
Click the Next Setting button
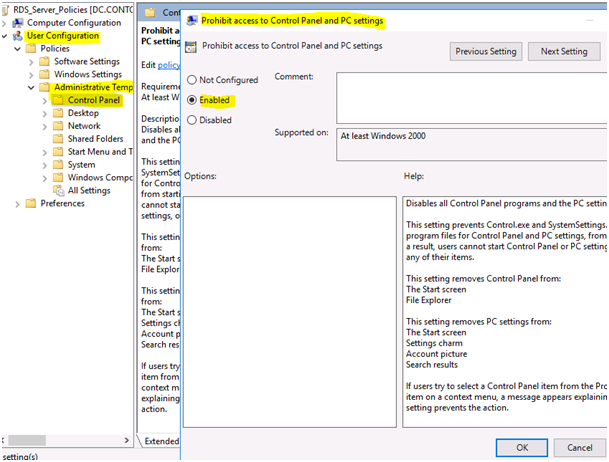[563, 51]
